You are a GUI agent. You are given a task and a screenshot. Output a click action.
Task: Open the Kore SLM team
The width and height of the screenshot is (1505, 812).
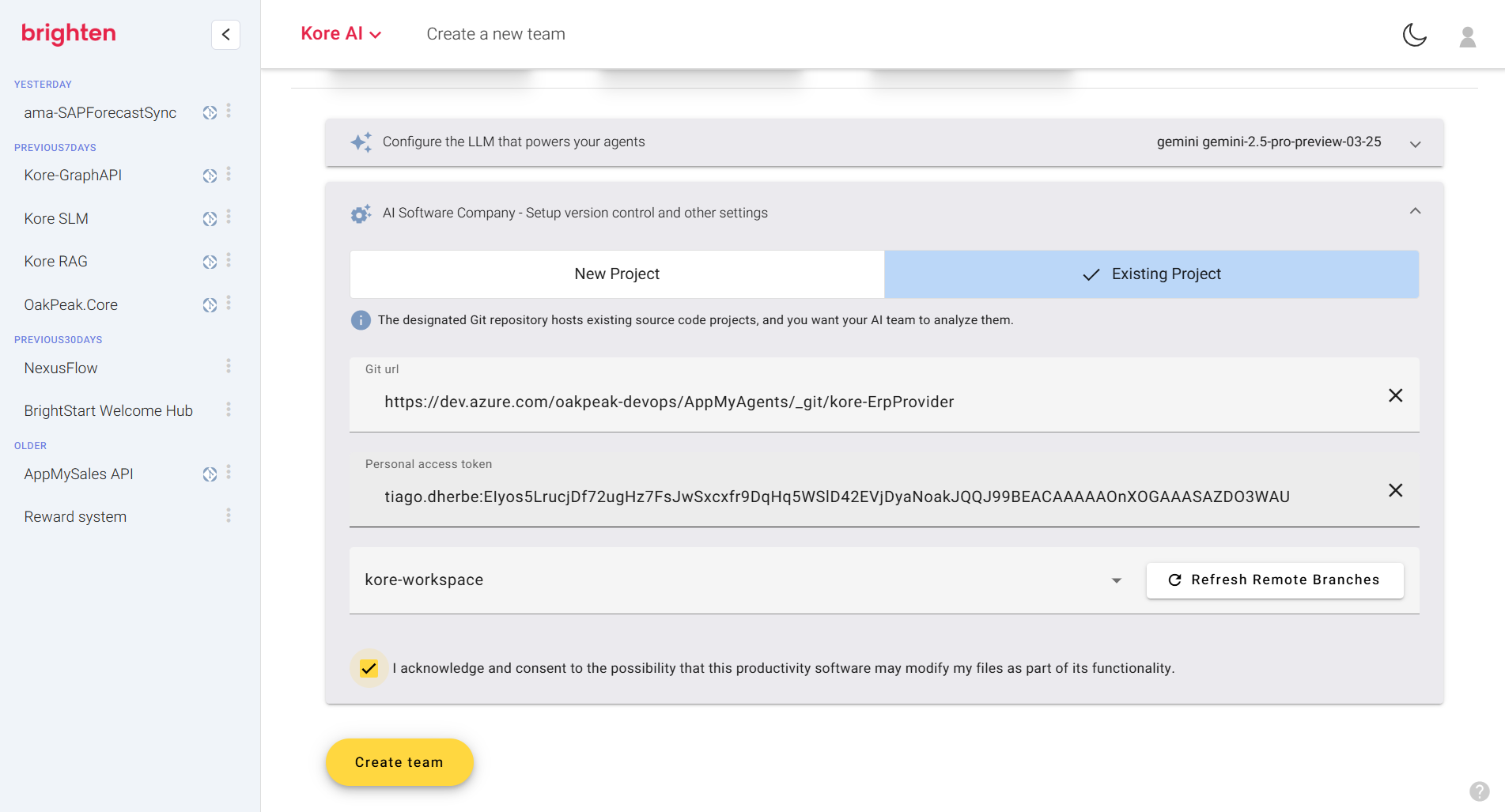[56, 218]
